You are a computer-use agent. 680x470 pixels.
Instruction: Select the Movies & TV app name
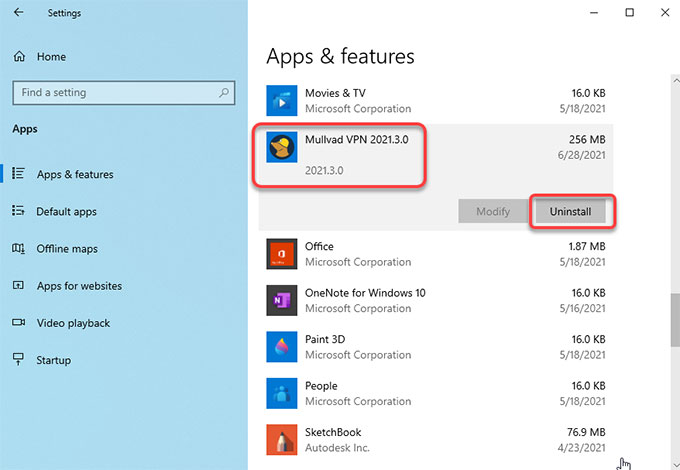pyautogui.click(x=335, y=93)
